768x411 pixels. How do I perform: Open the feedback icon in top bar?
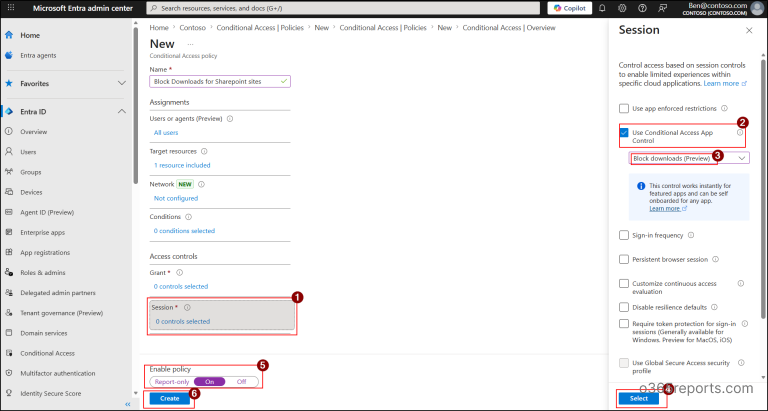tap(662, 8)
